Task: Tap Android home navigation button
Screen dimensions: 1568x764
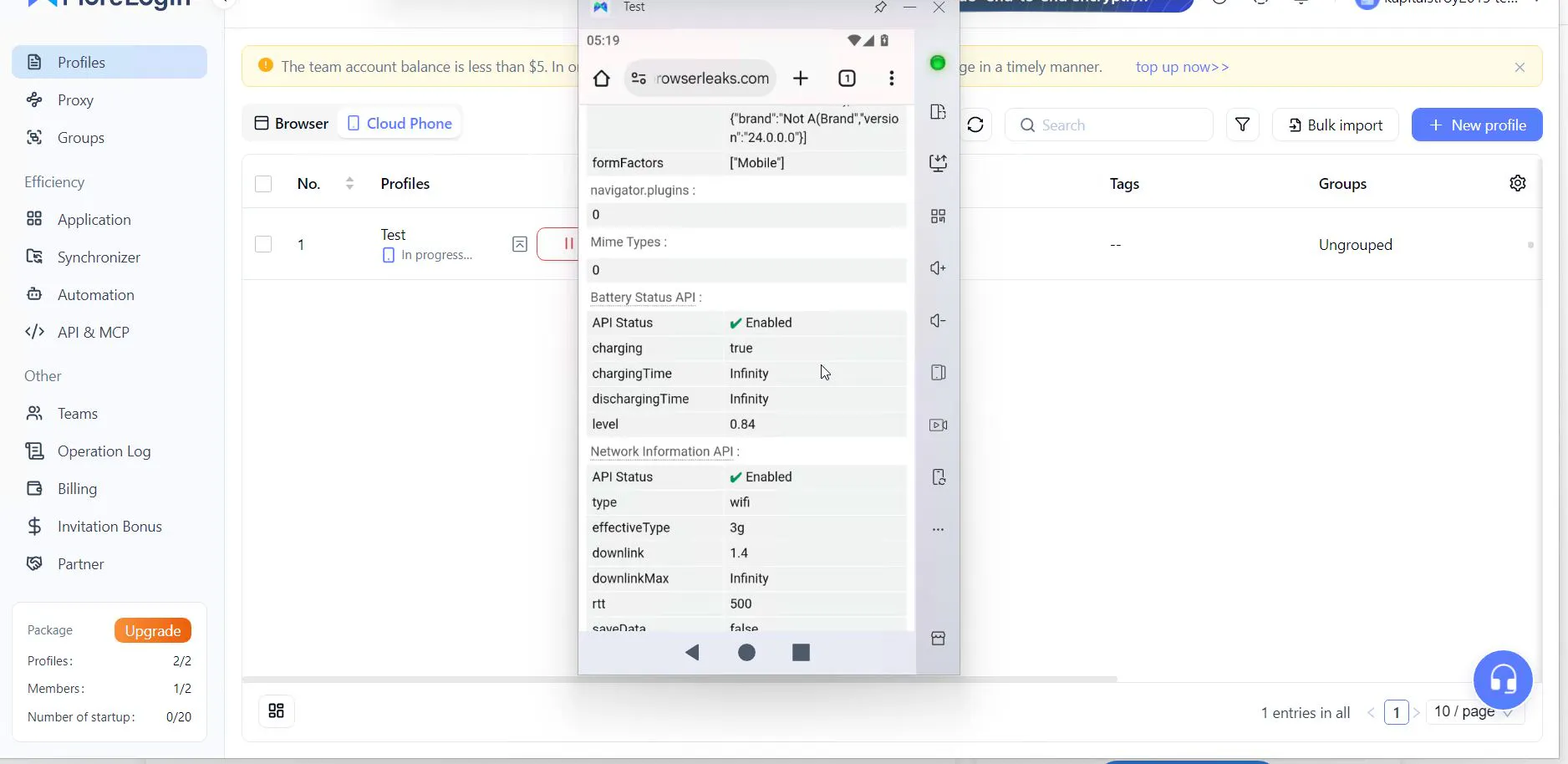Action: tap(746, 652)
